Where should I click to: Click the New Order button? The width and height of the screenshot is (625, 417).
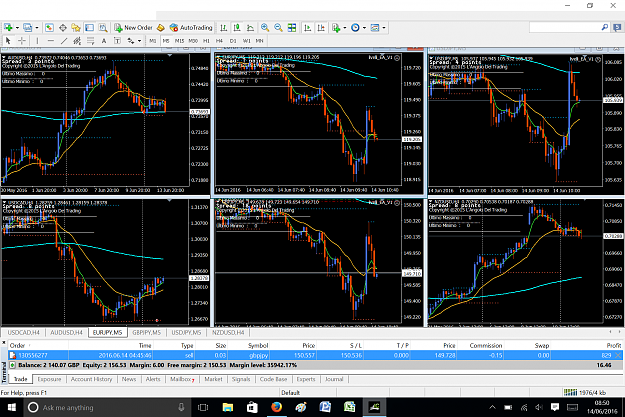tap(134, 28)
